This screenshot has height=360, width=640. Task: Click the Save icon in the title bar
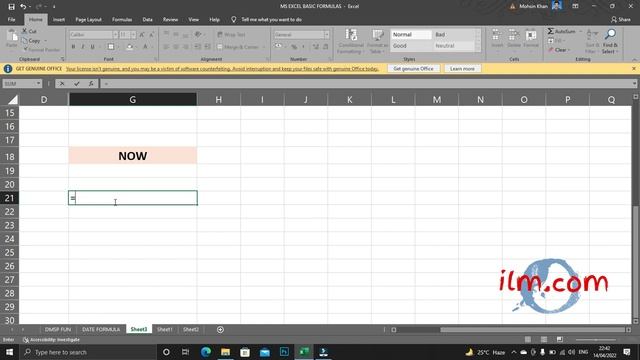click(11, 7)
